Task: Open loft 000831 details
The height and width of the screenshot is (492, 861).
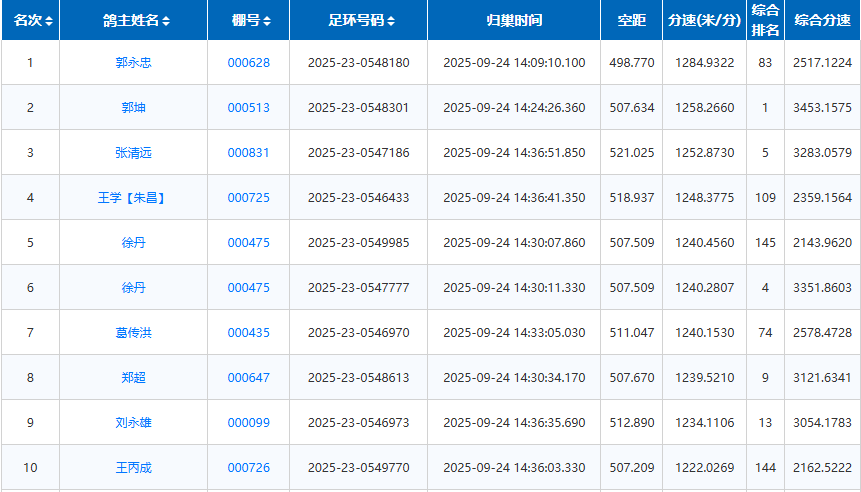Action: 248,153
